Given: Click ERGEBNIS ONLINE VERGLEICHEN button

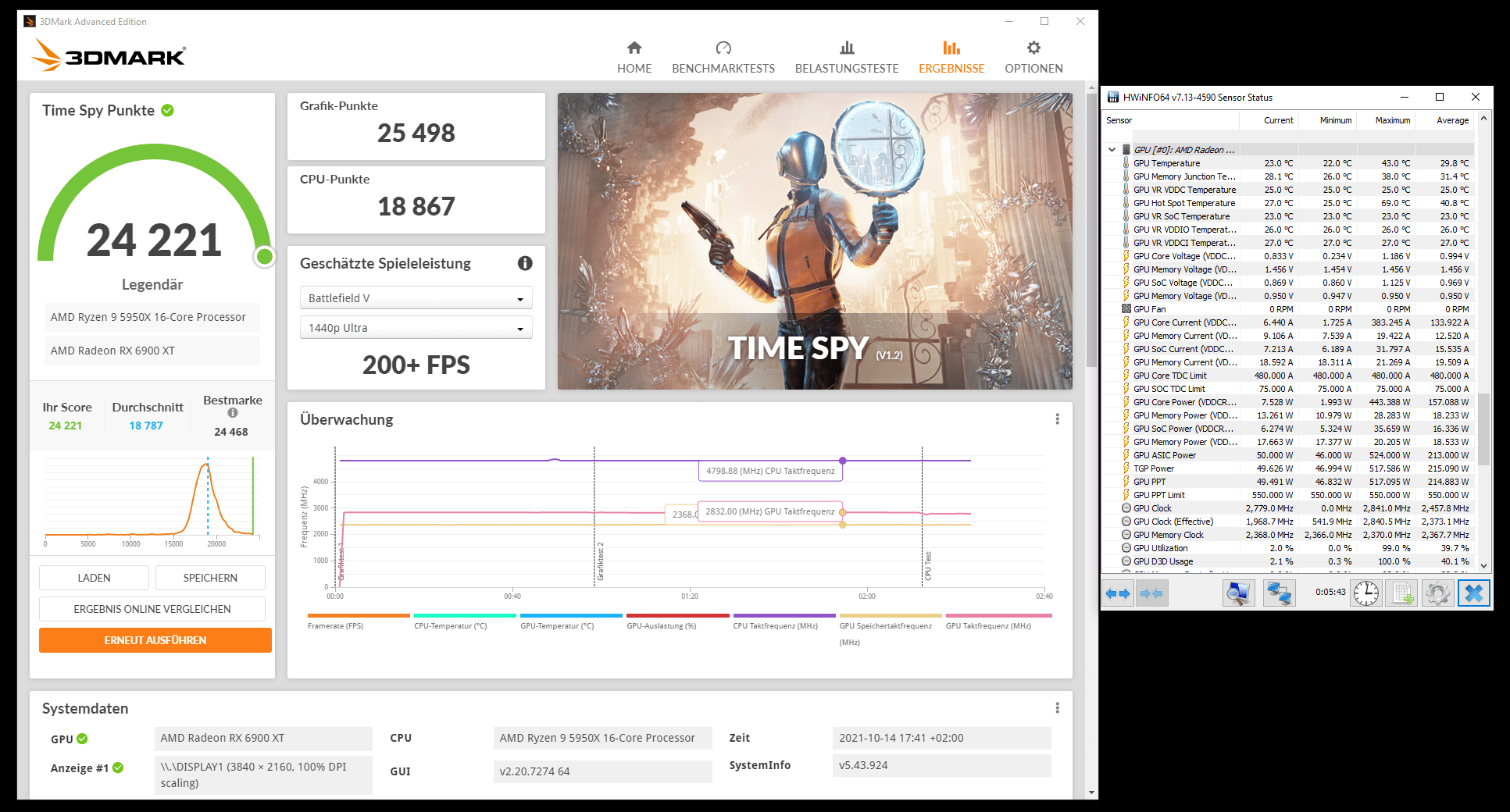Looking at the screenshot, I should [152, 609].
